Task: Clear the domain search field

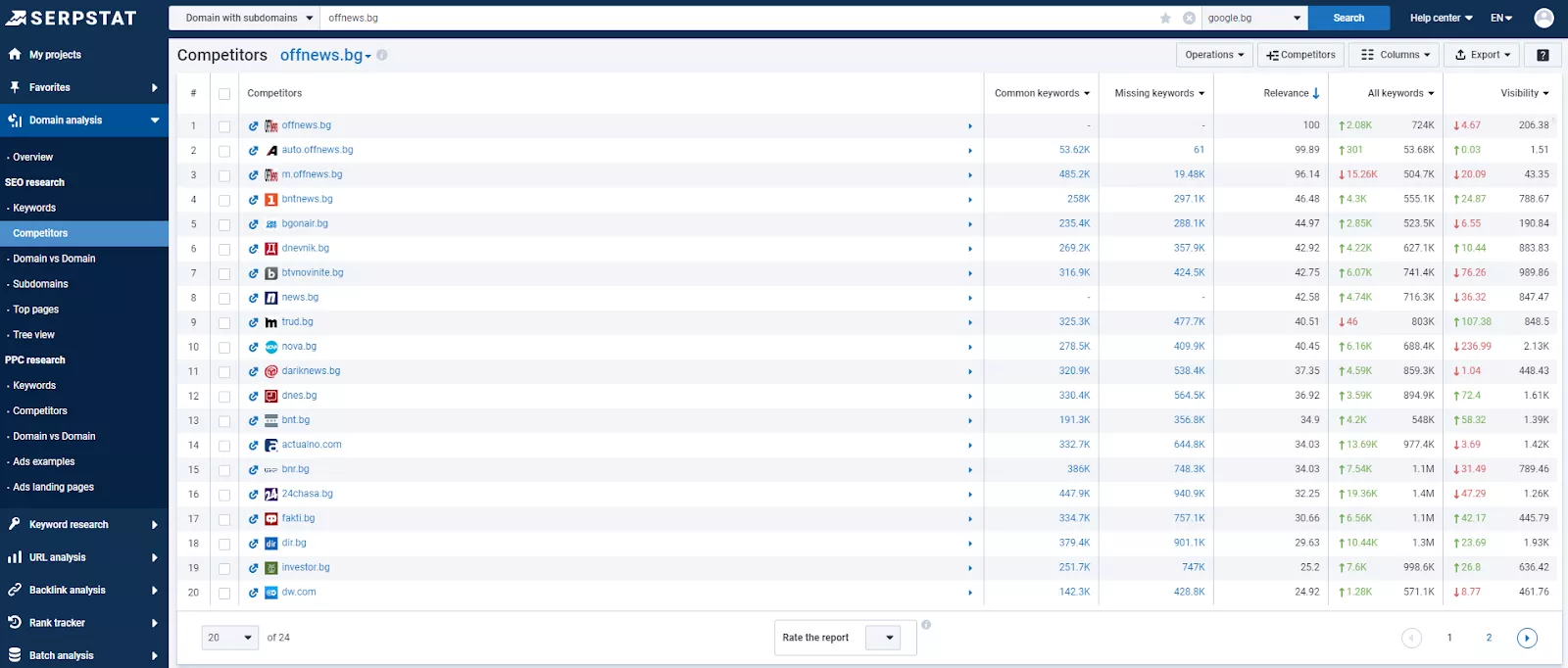Action: (x=1189, y=18)
